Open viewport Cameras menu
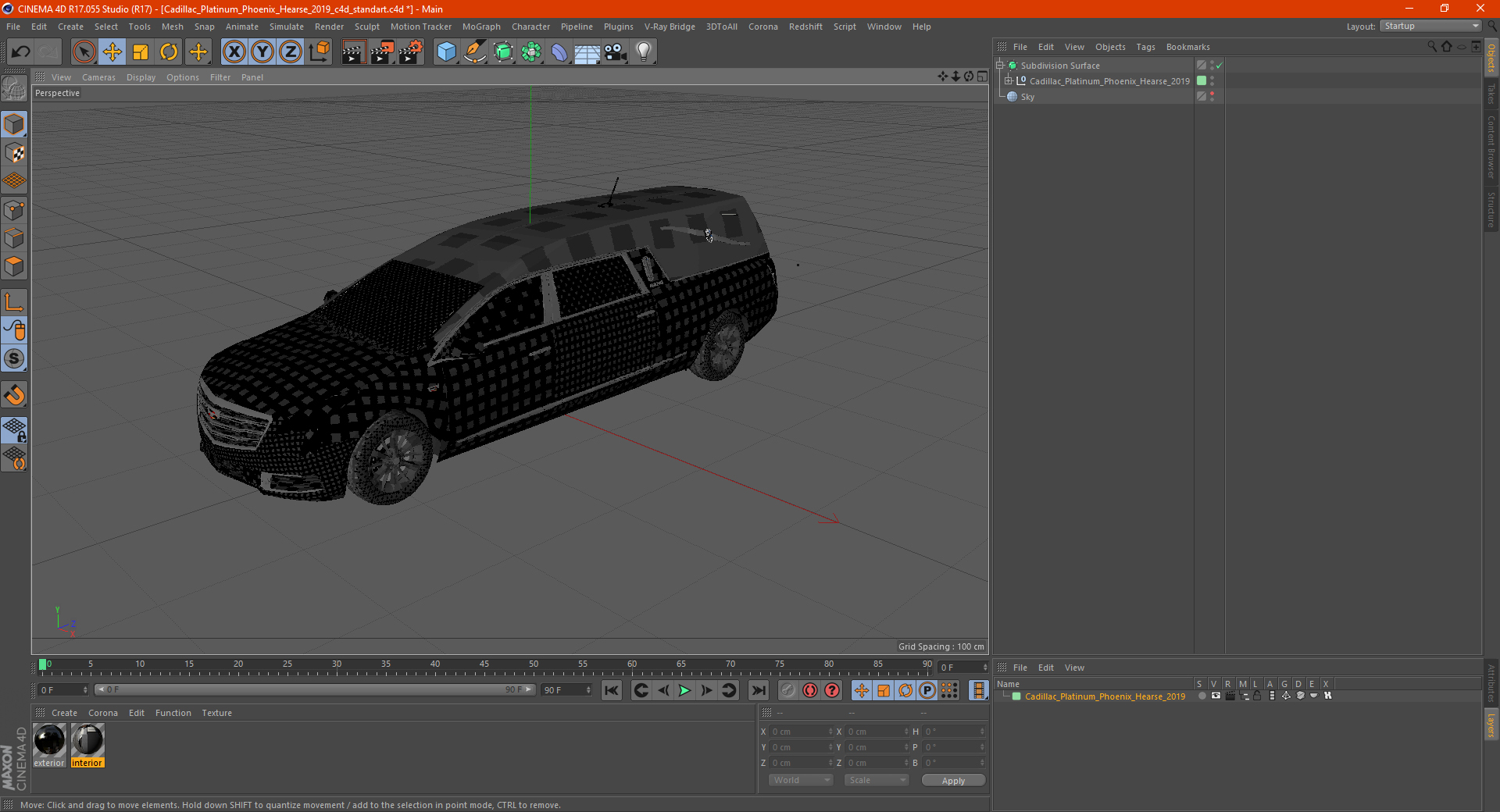Screen dimensions: 1500x812 [x=98, y=77]
